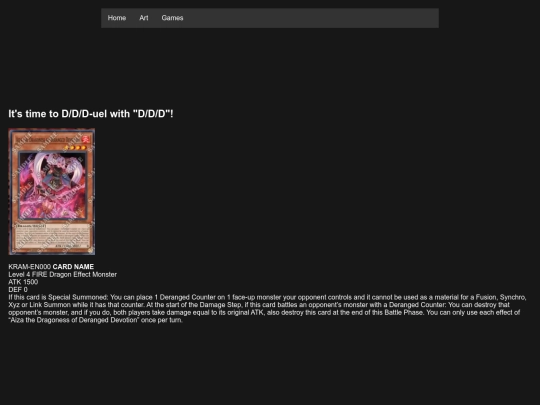Open the Games navigation link

(172, 18)
